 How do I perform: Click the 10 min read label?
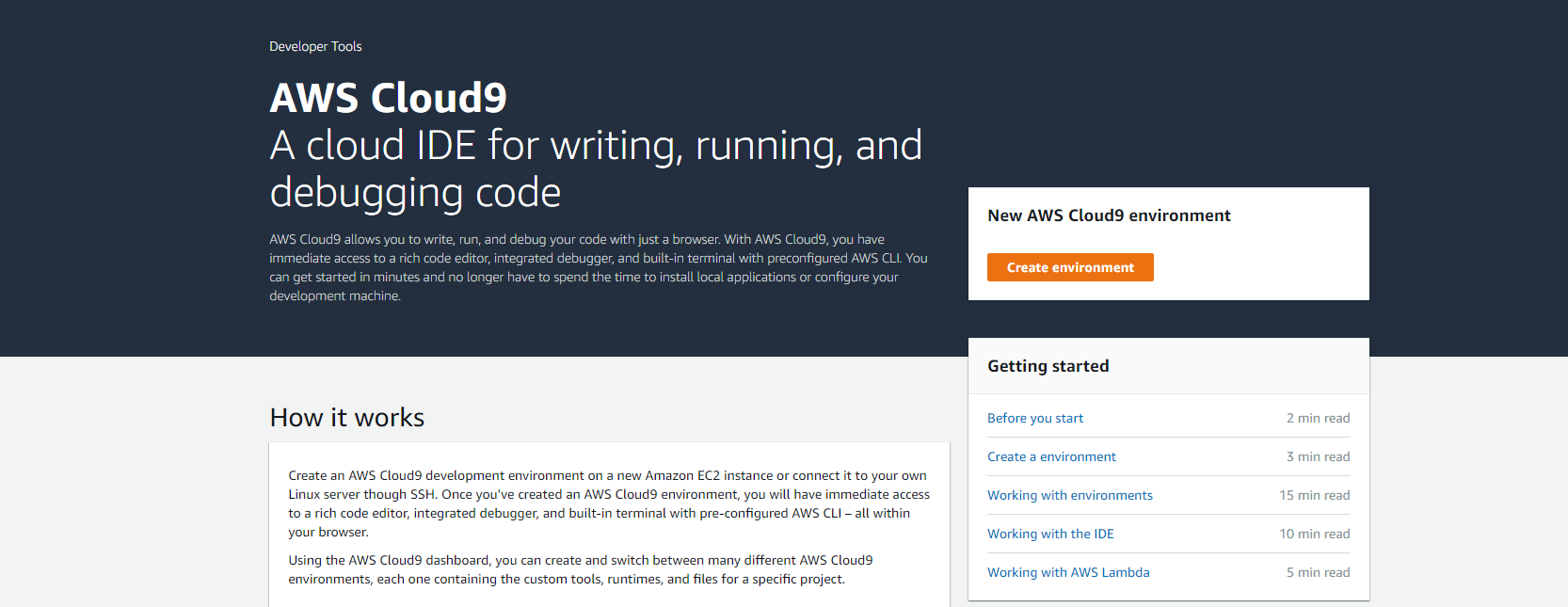click(x=1315, y=534)
